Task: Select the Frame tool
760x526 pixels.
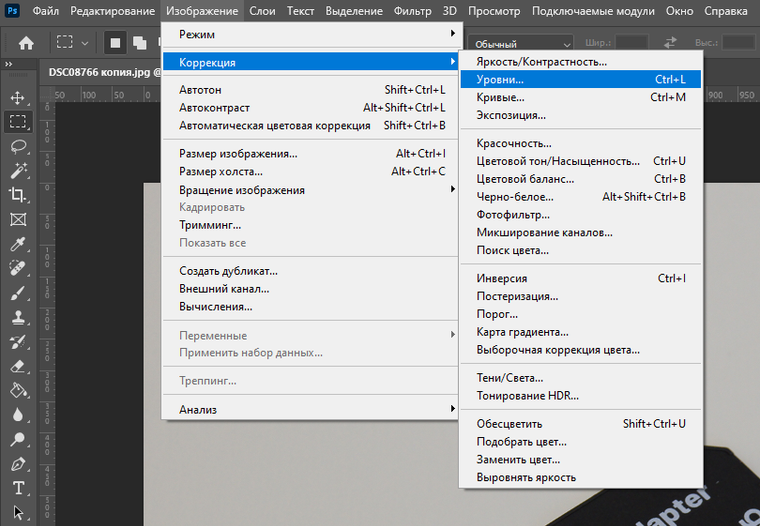Action: [18, 220]
